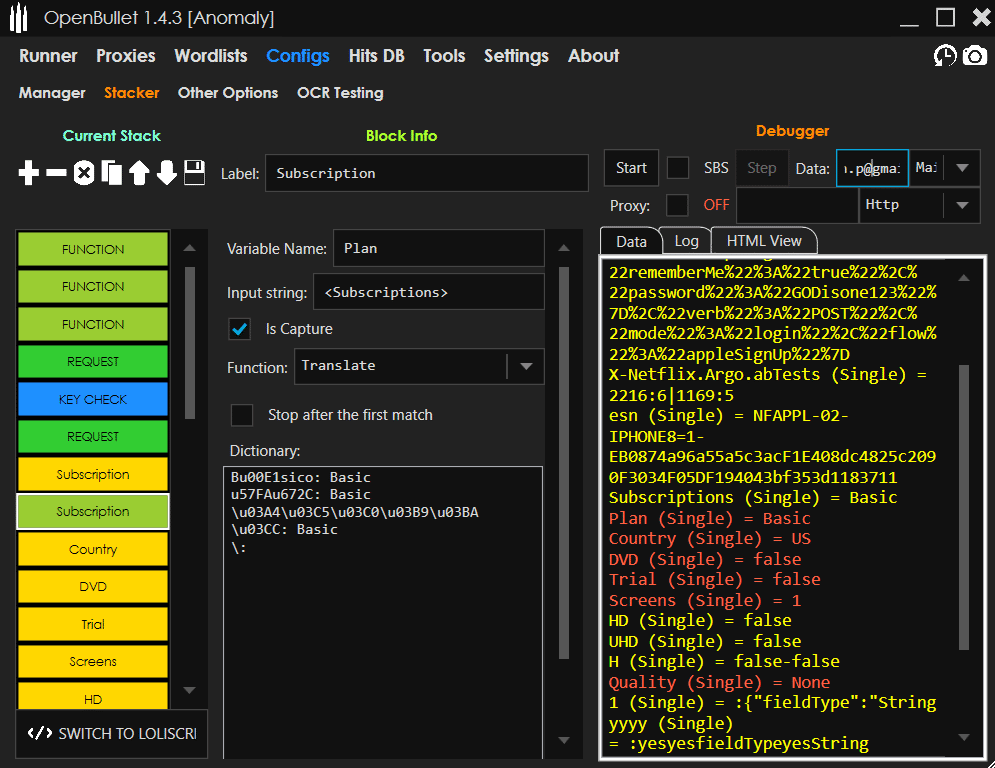Image resolution: width=995 pixels, height=768 pixels.
Task: Move the Subscription block up with arrow icon
Action: click(x=139, y=173)
